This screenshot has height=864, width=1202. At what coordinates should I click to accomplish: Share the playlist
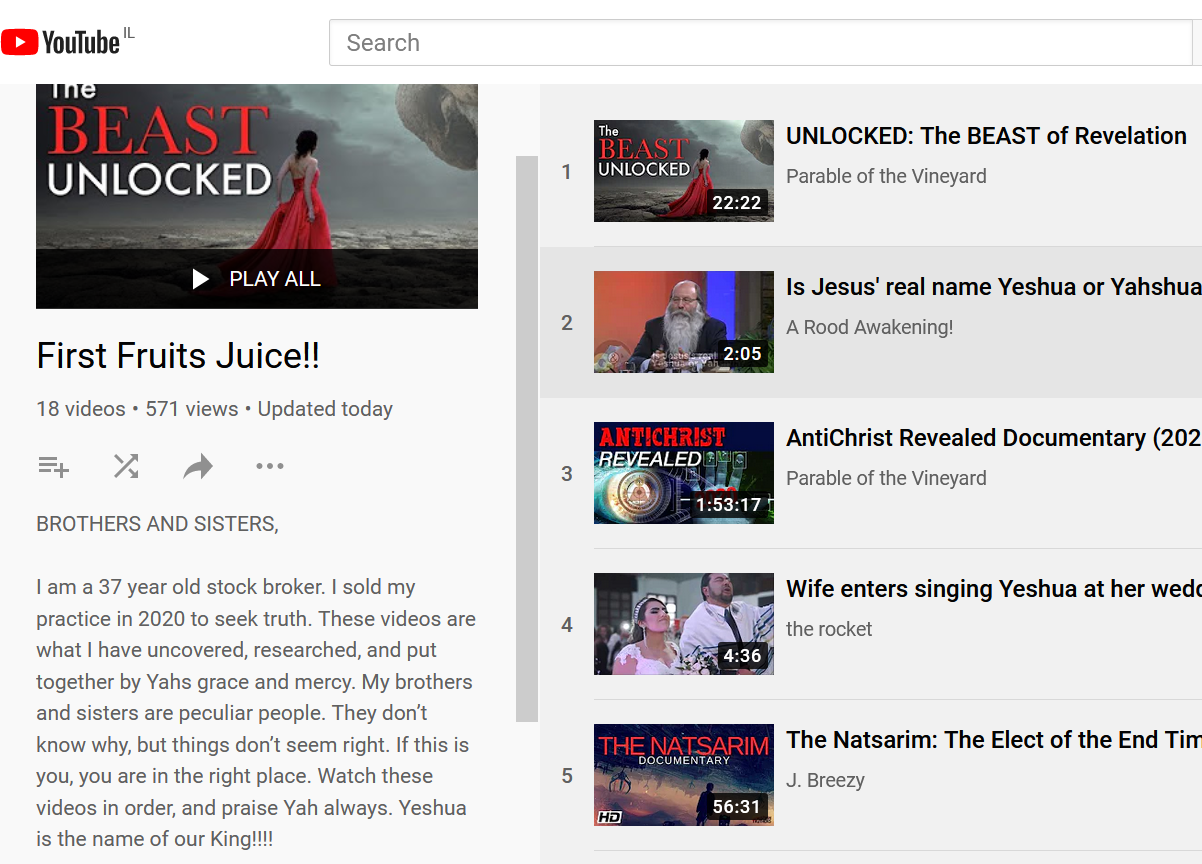(x=197, y=466)
